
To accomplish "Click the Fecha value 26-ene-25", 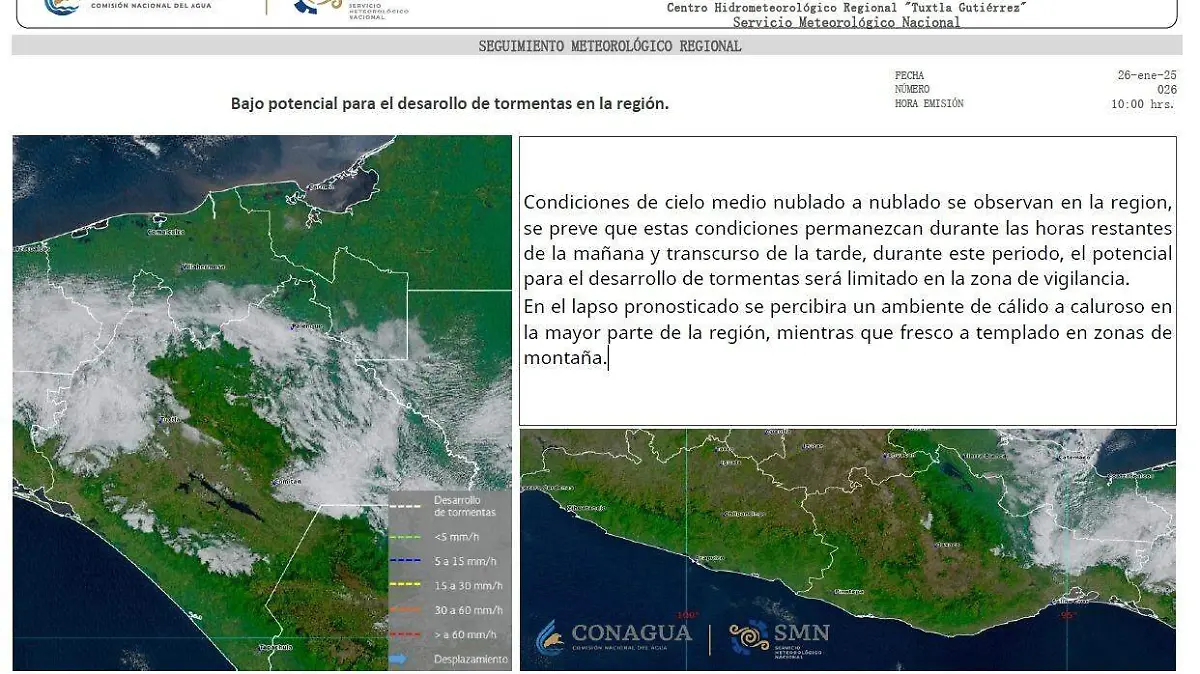I will coord(1146,75).
